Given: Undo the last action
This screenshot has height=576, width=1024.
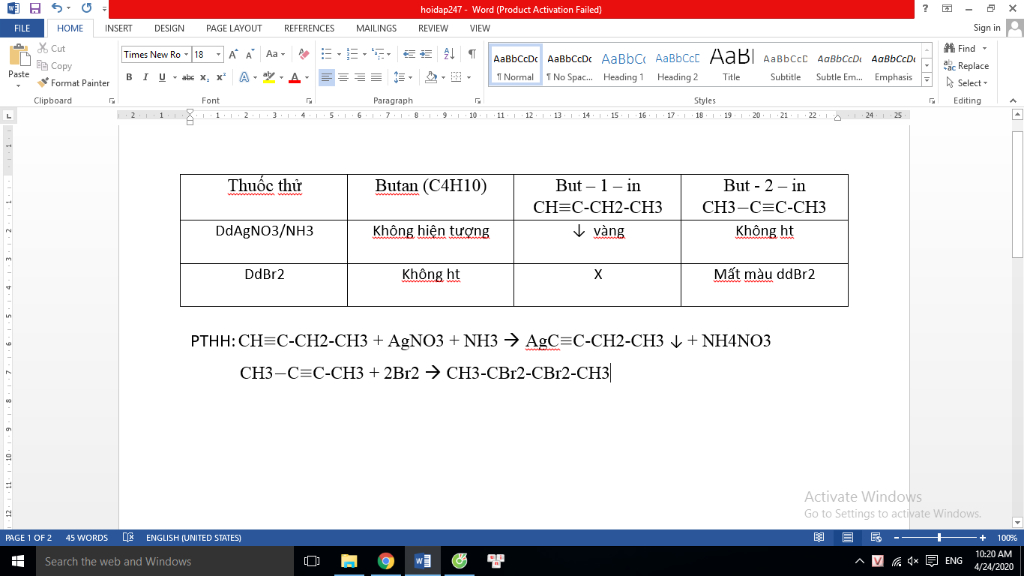Looking at the screenshot, I should point(57,8).
